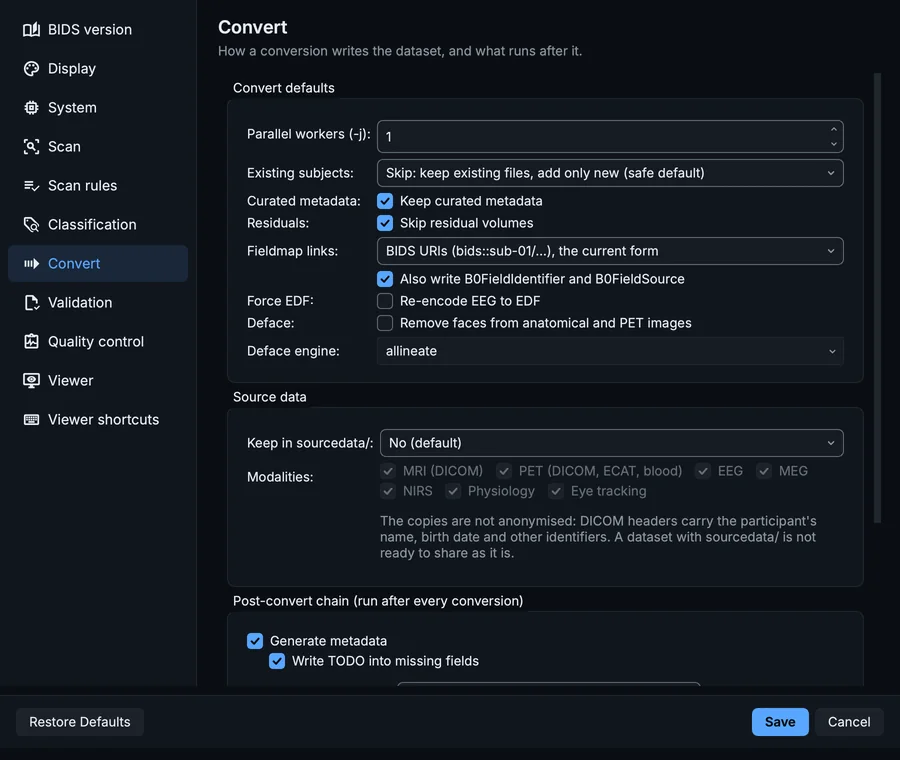The width and height of the screenshot is (900, 760).
Task: Open the Deface engine dropdown
Action: (x=610, y=351)
